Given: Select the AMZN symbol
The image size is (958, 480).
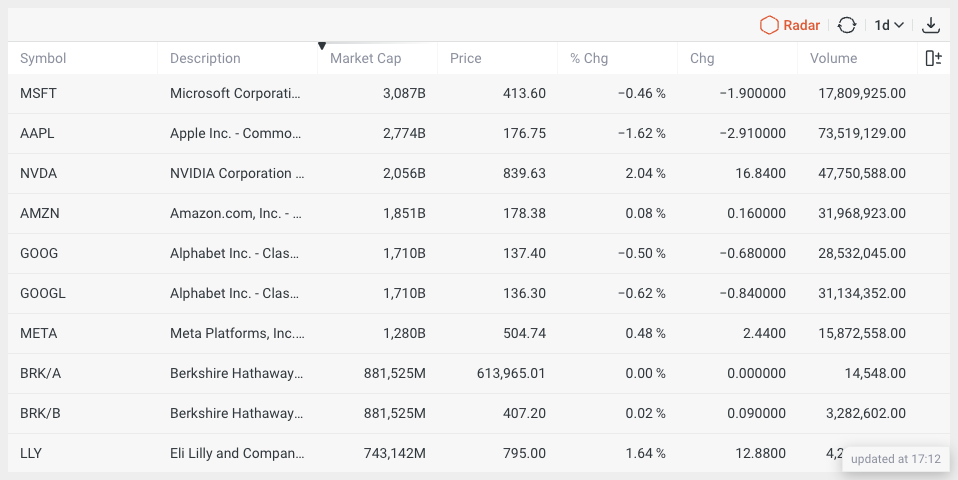Looking at the screenshot, I should click(40, 213).
